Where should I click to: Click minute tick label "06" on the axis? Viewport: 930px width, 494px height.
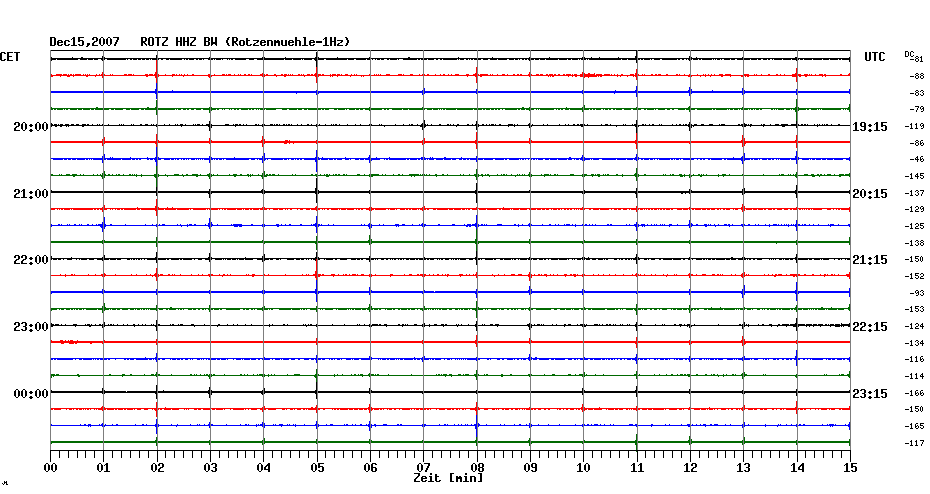coord(371,468)
